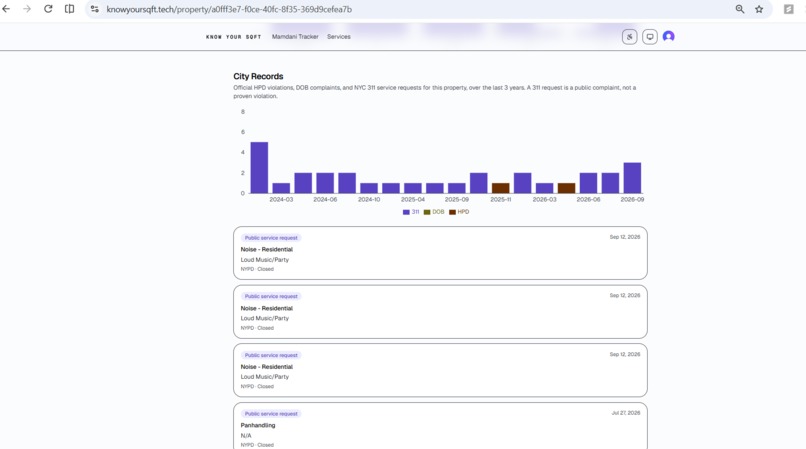
Task: Click the brown HPD bar above 2025-11
Action: (x=501, y=188)
